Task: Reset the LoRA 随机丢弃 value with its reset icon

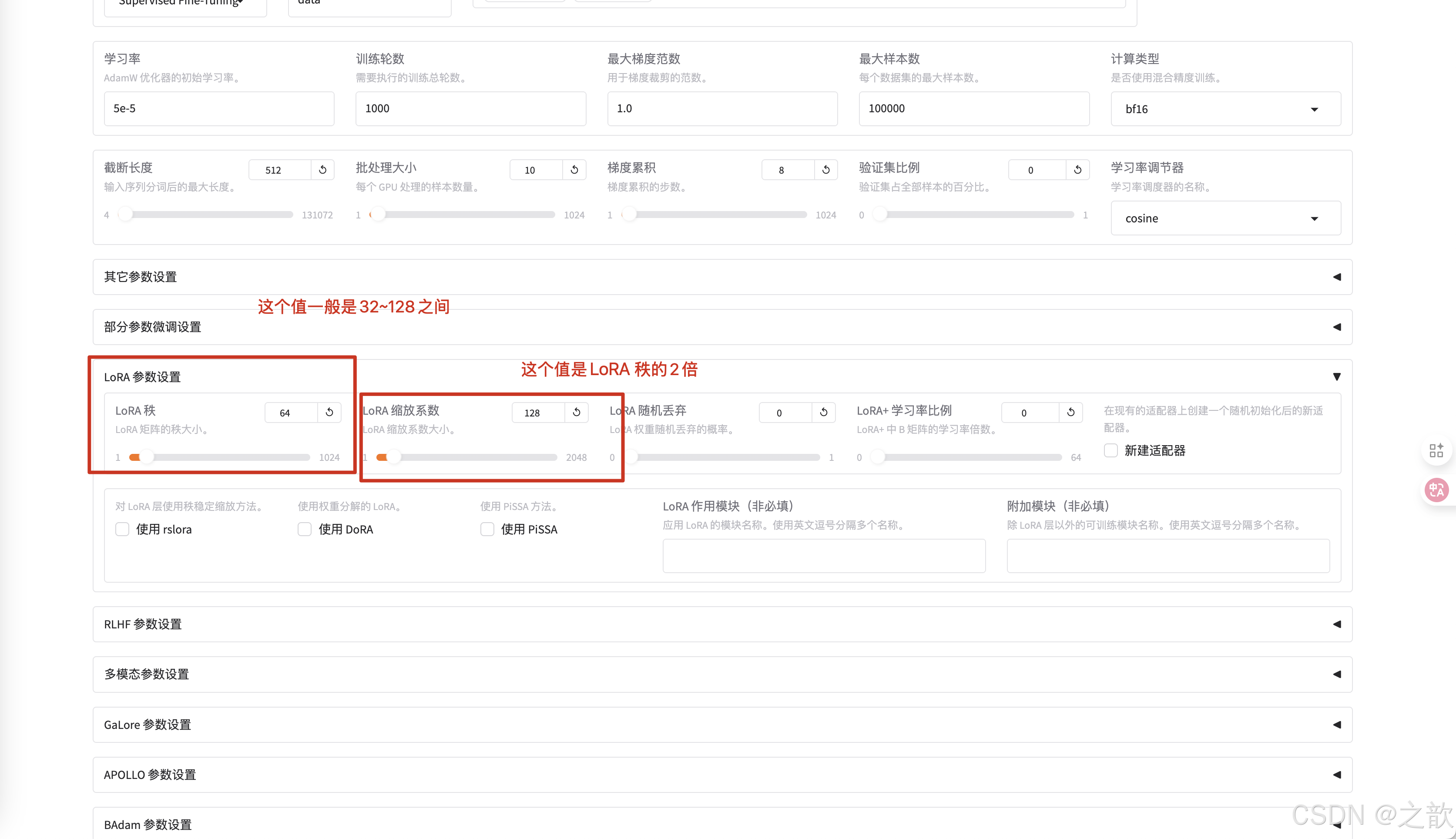Action: click(824, 413)
